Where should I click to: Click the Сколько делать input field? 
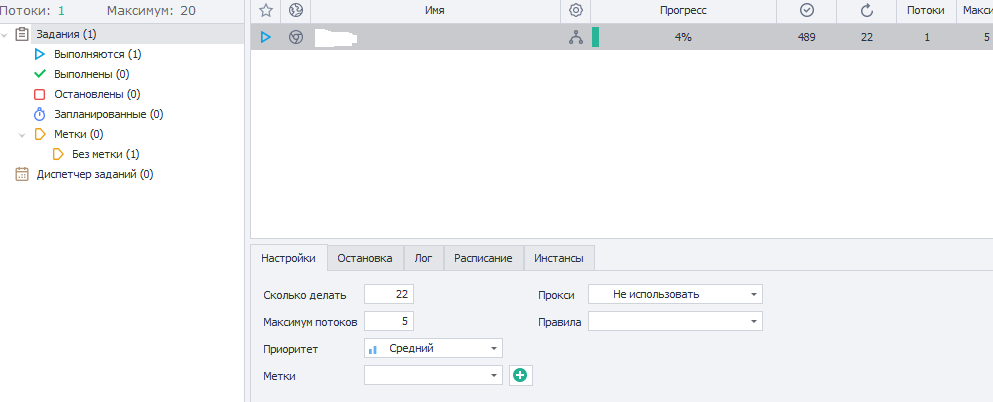coord(389,294)
